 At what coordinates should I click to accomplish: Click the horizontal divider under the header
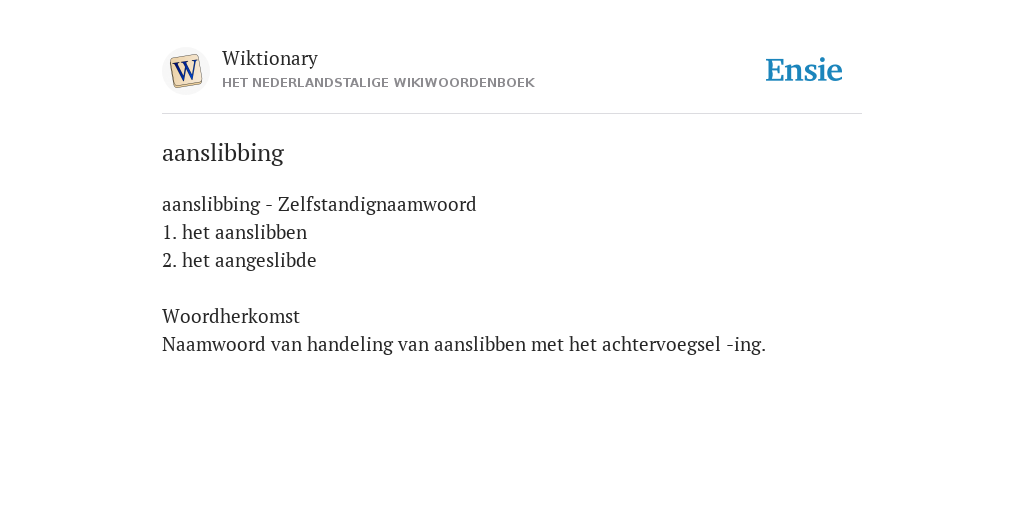(x=512, y=114)
